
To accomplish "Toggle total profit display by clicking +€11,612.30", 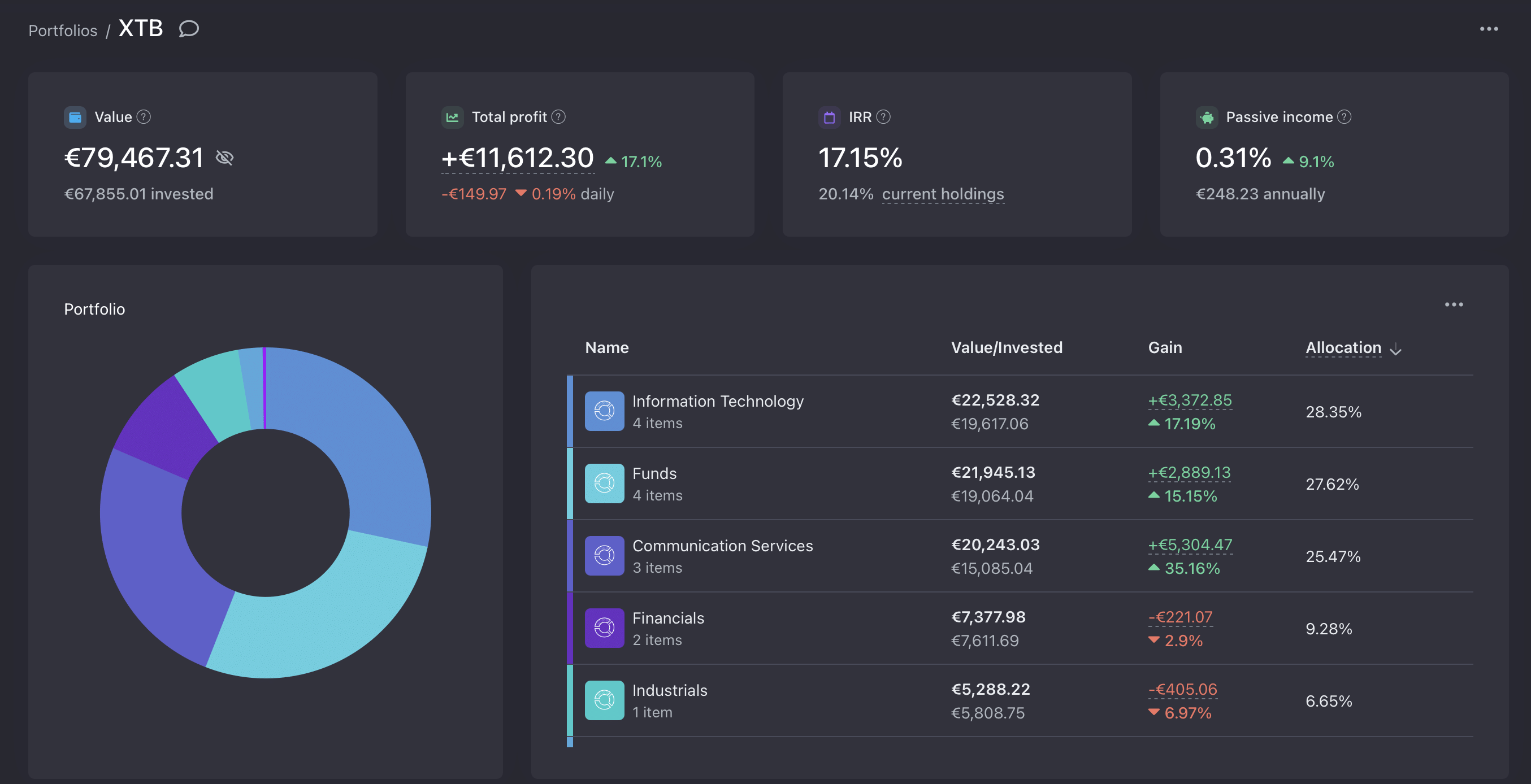I will coord(517,158).
